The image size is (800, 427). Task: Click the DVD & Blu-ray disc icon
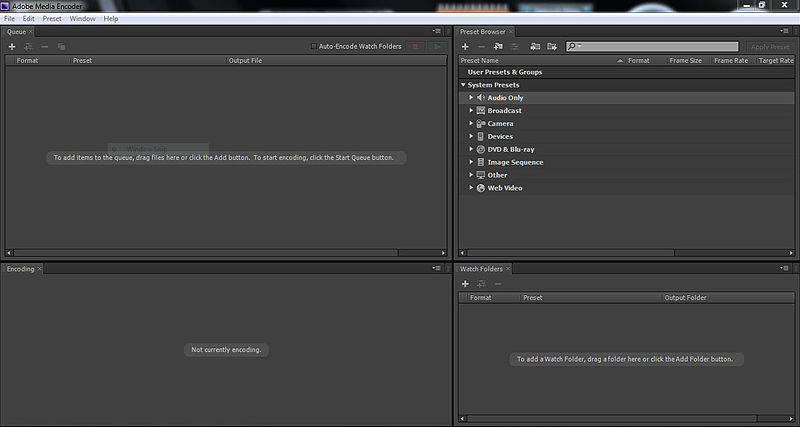pyautogui.click(x=481, y=149)
